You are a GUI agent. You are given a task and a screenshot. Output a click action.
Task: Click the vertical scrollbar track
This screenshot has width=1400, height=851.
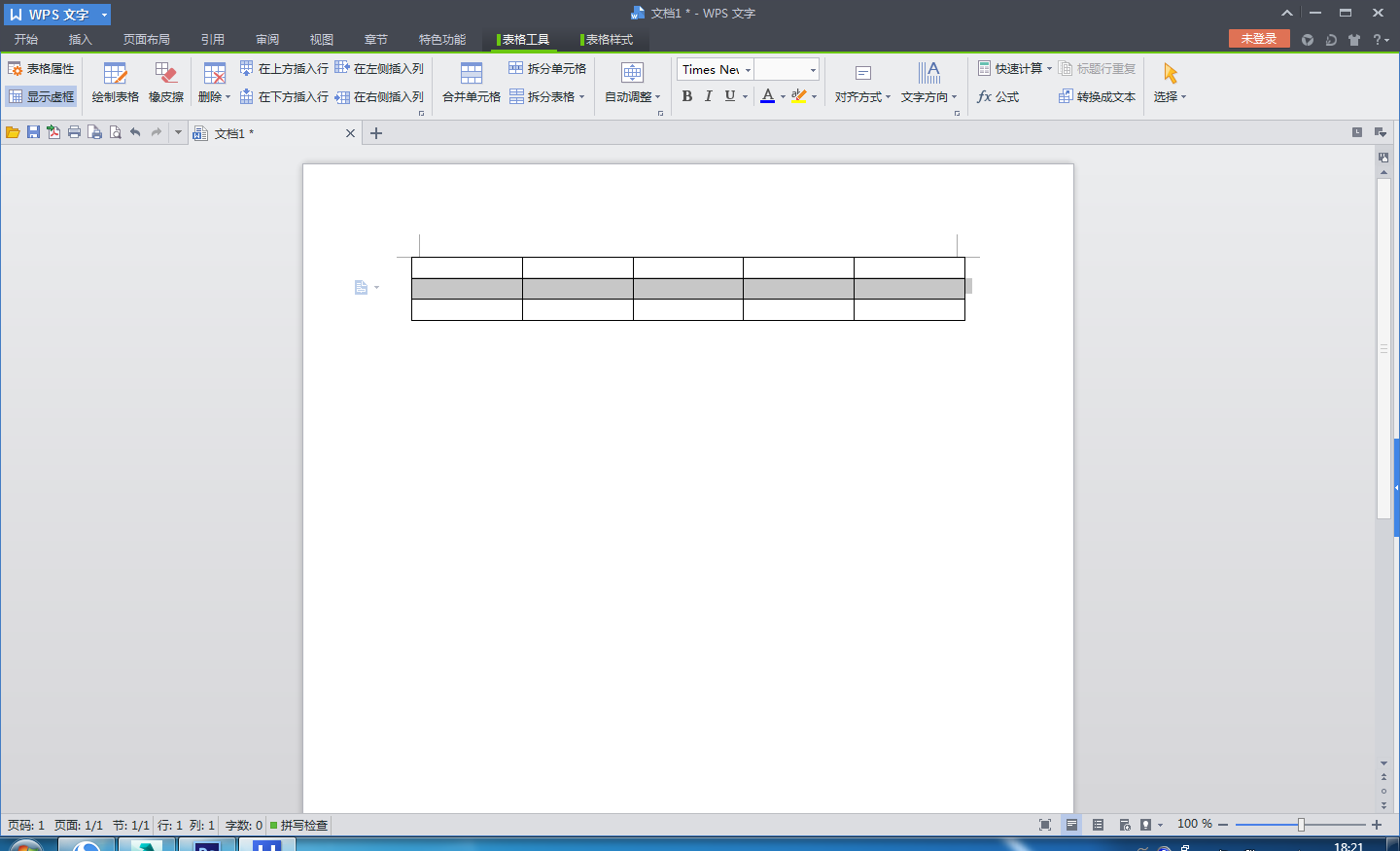1383,640
